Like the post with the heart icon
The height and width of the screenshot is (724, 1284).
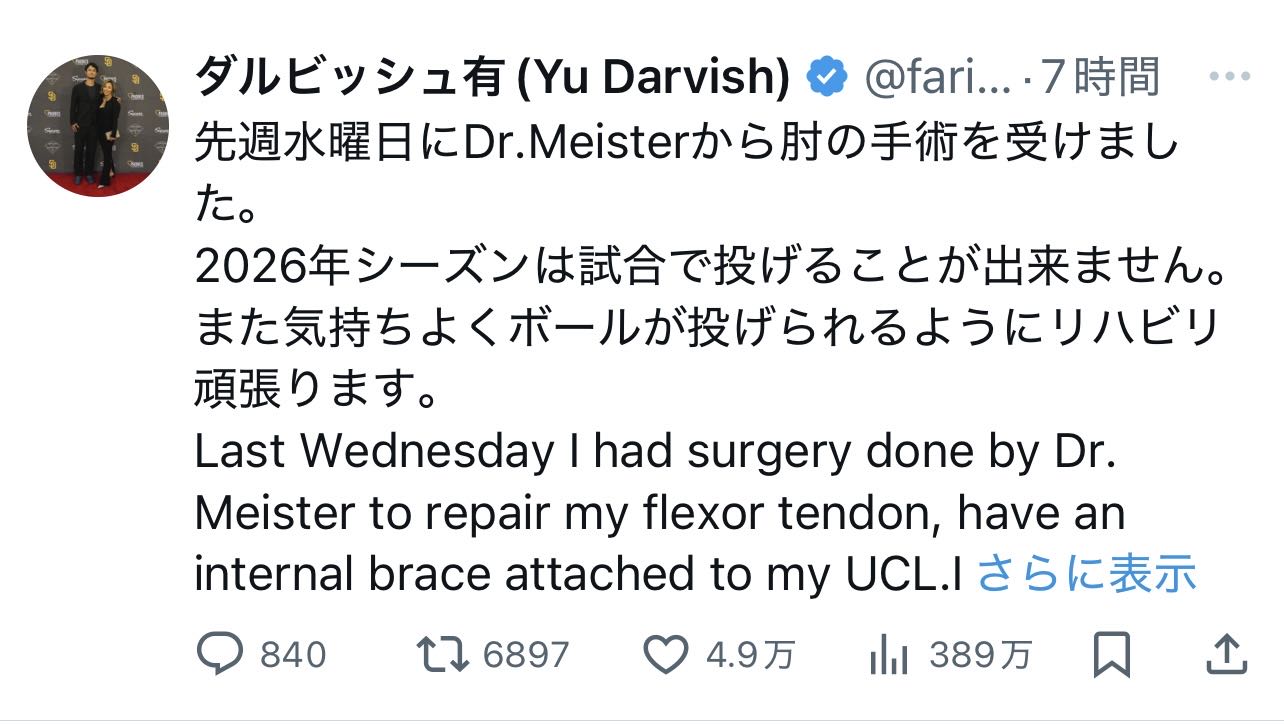coord(663,655)
